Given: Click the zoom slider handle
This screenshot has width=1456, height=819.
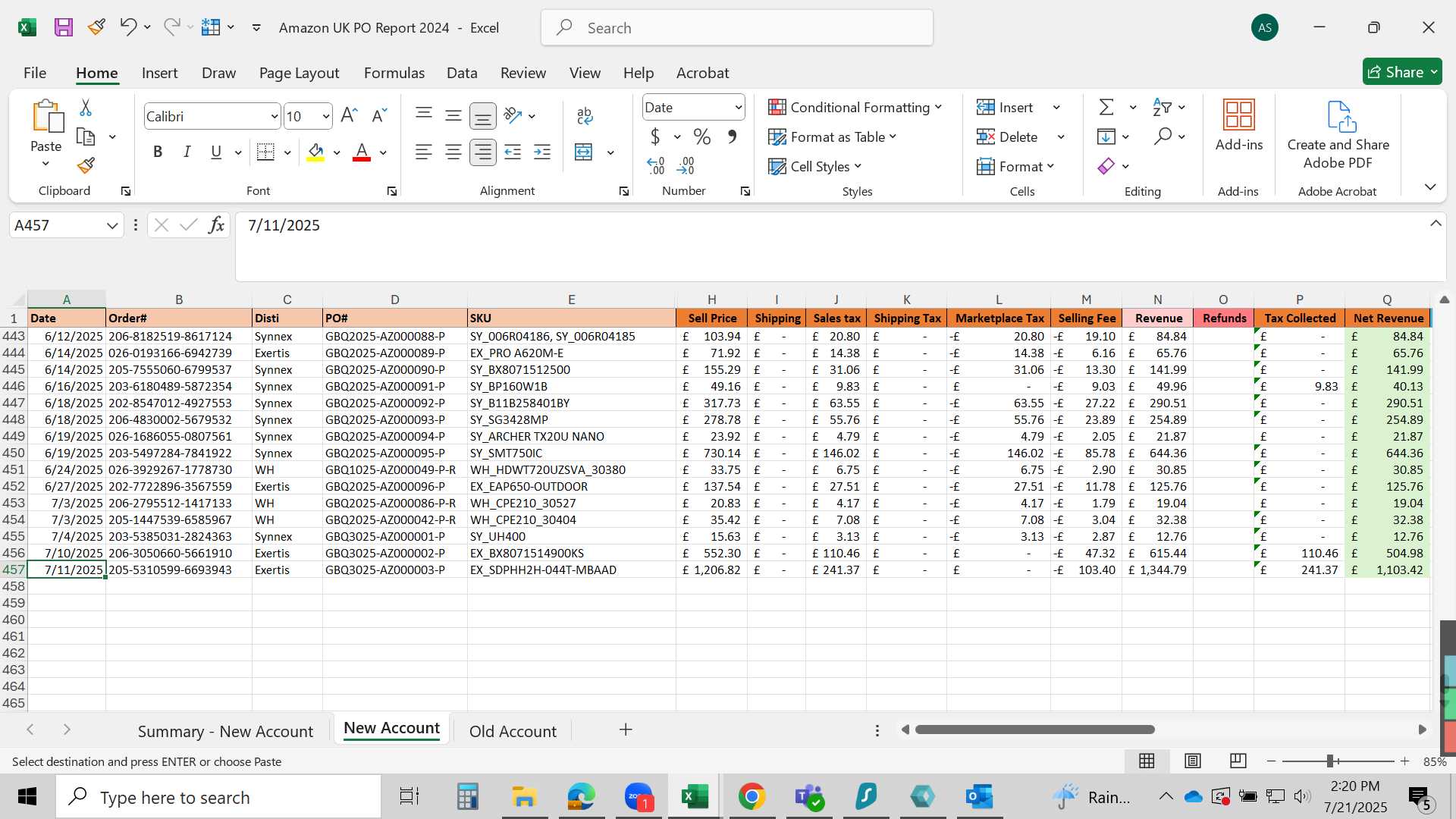Looking at the screenshot, I should pyautogui.click(x=1330, y=761).
